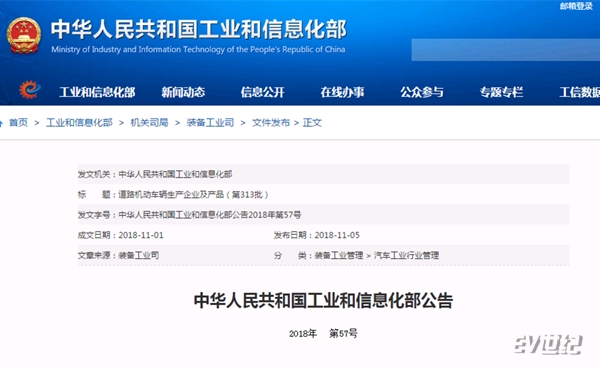The height and width of the screenshot is (369, 600).
Task: Open the 工业和信息化部 navigation menu
Action: [x=97, y=92]
